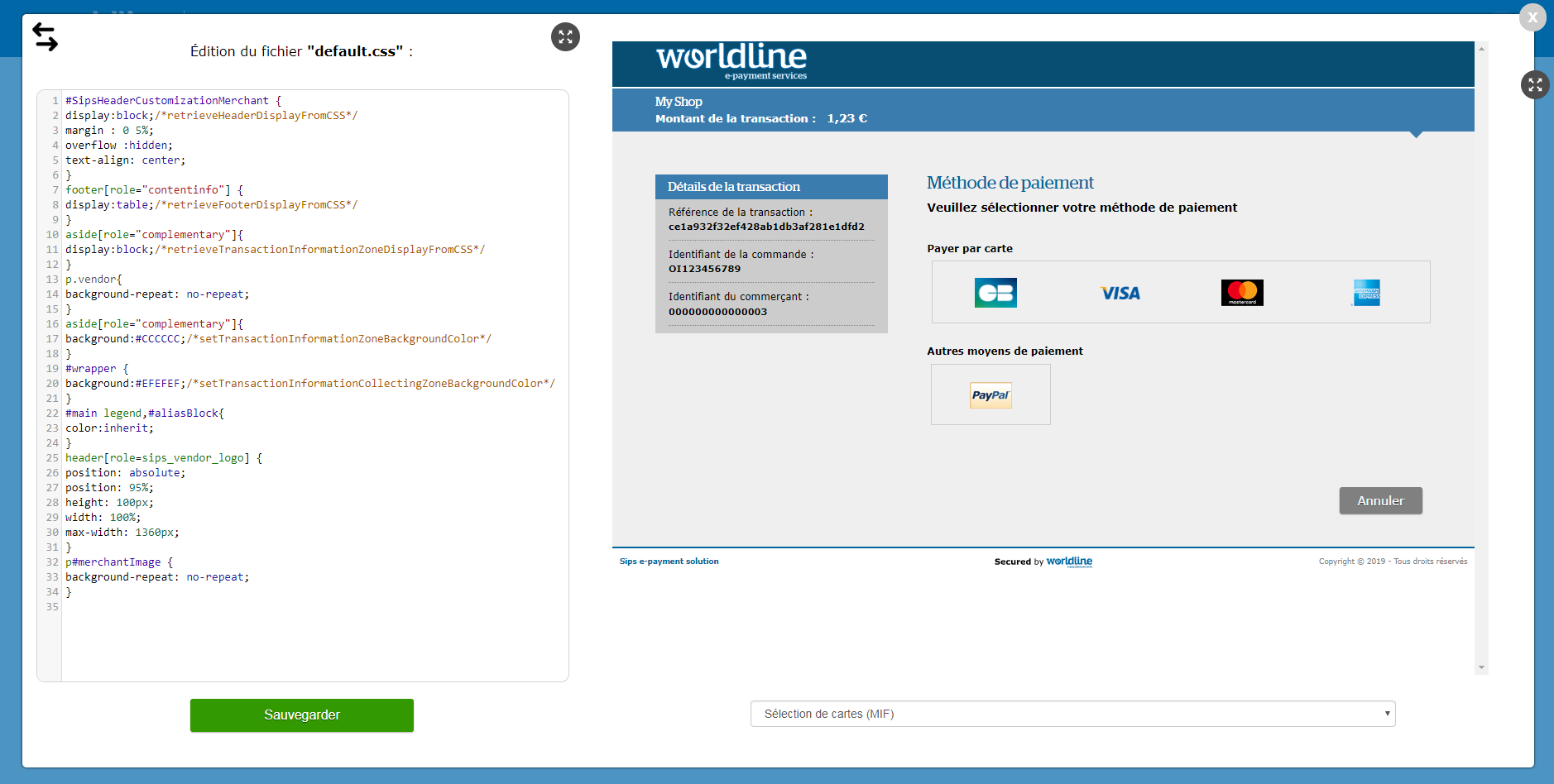Click the background:#CCCCCC code line

[278, 339]
